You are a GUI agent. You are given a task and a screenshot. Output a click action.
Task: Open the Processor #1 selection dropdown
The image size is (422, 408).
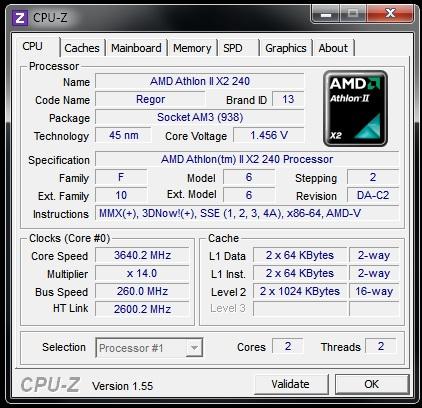click(149, 348)
